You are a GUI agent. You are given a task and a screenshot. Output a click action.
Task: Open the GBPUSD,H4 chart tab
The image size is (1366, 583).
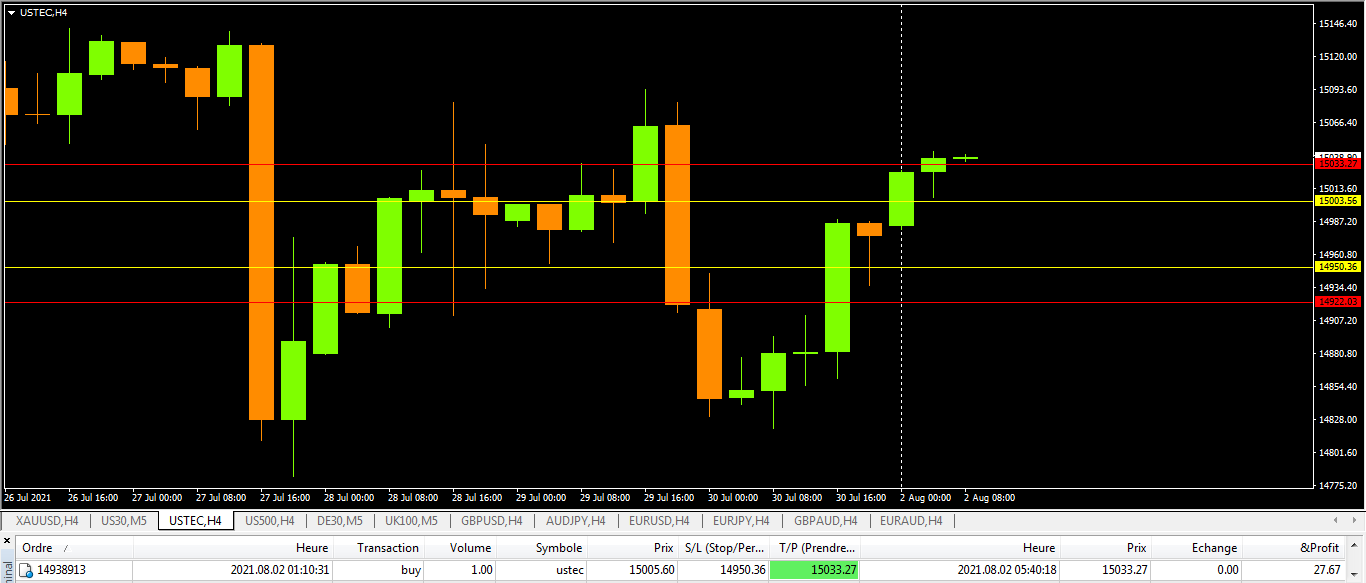coord(491,521)
